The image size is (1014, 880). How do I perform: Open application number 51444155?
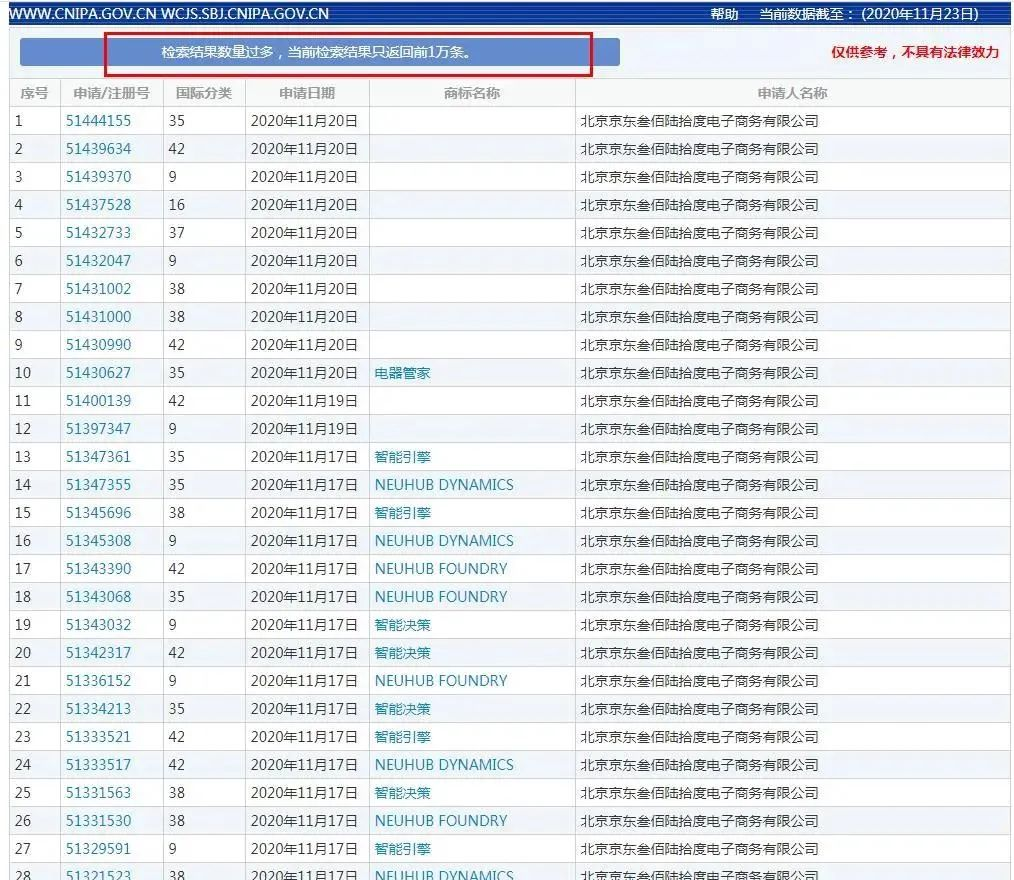click(98, 121)
